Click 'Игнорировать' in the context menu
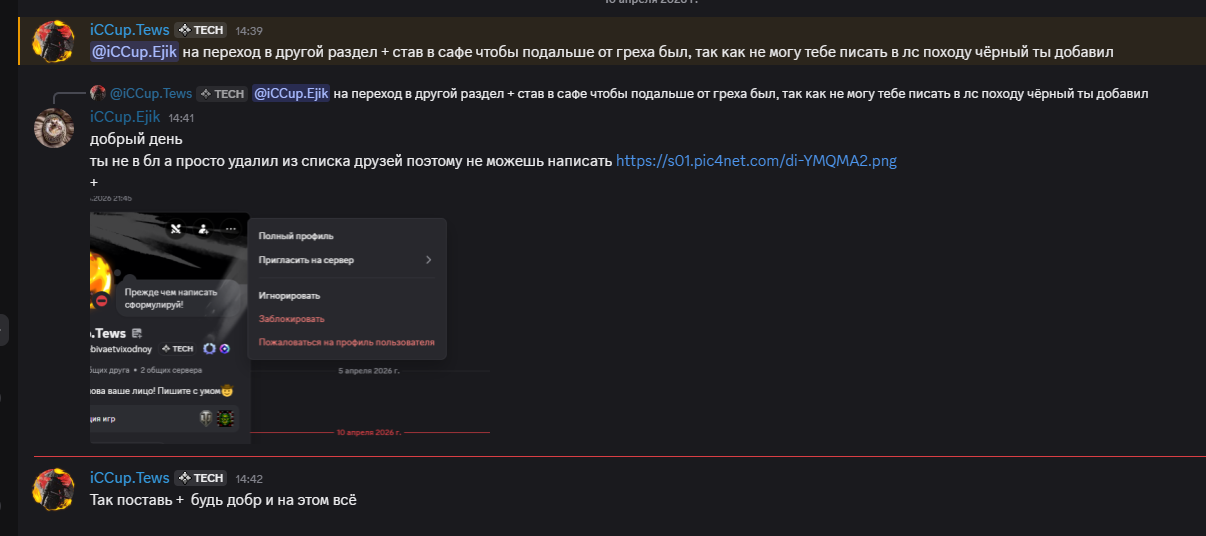 click(x=289, y=296)
